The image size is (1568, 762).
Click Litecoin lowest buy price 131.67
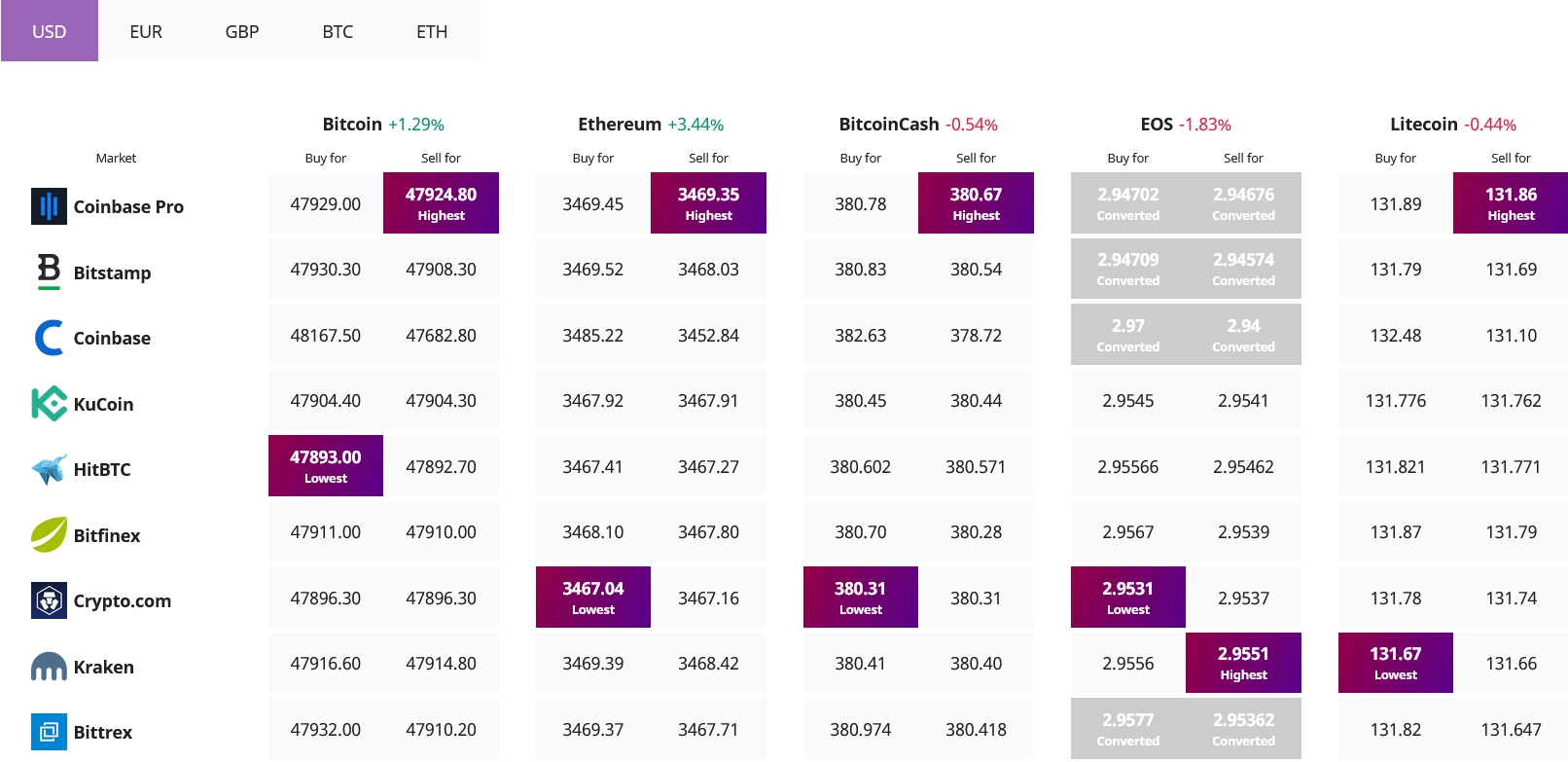[x=1396, y=663]
